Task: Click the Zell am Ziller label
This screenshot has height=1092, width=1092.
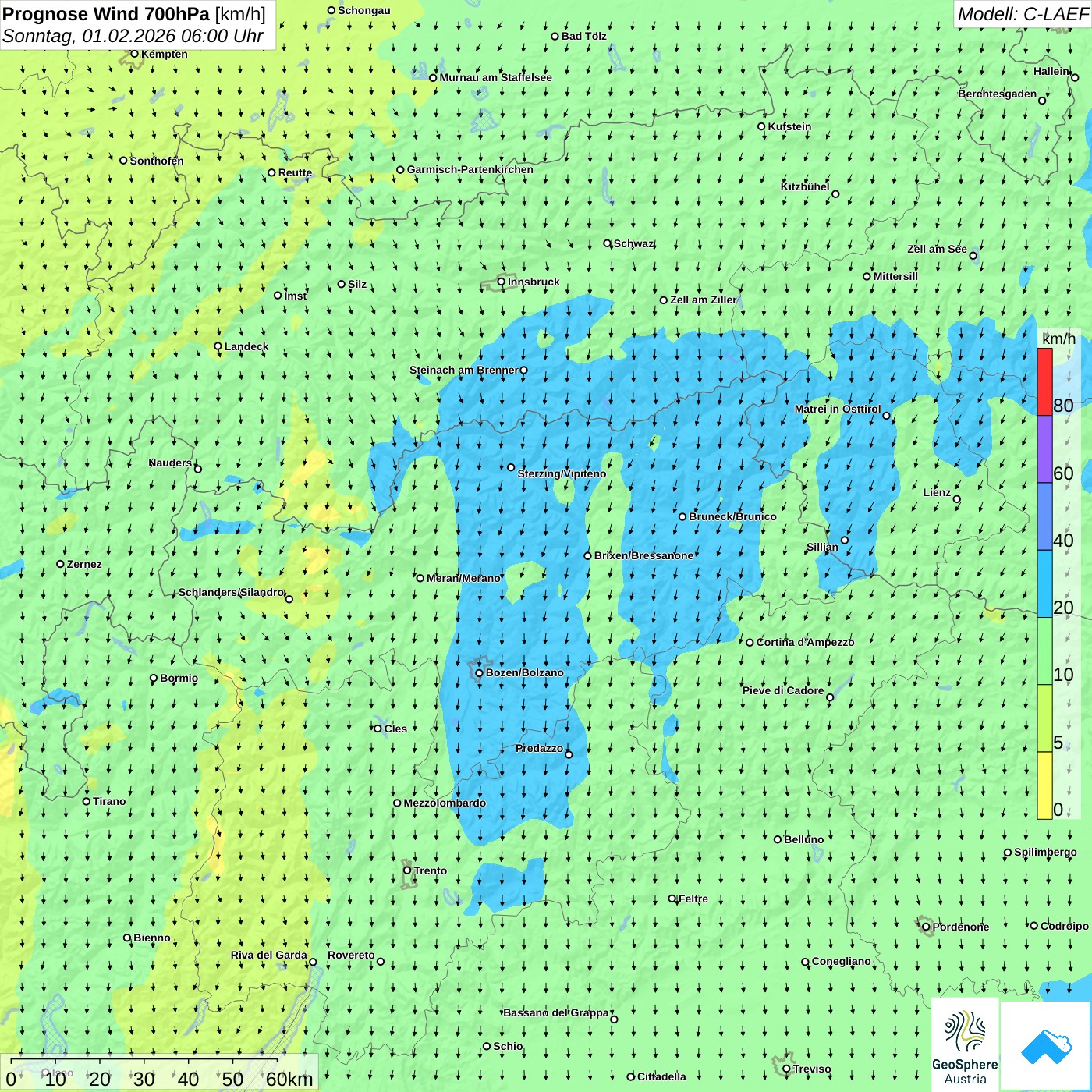Action: coord(704,300)
